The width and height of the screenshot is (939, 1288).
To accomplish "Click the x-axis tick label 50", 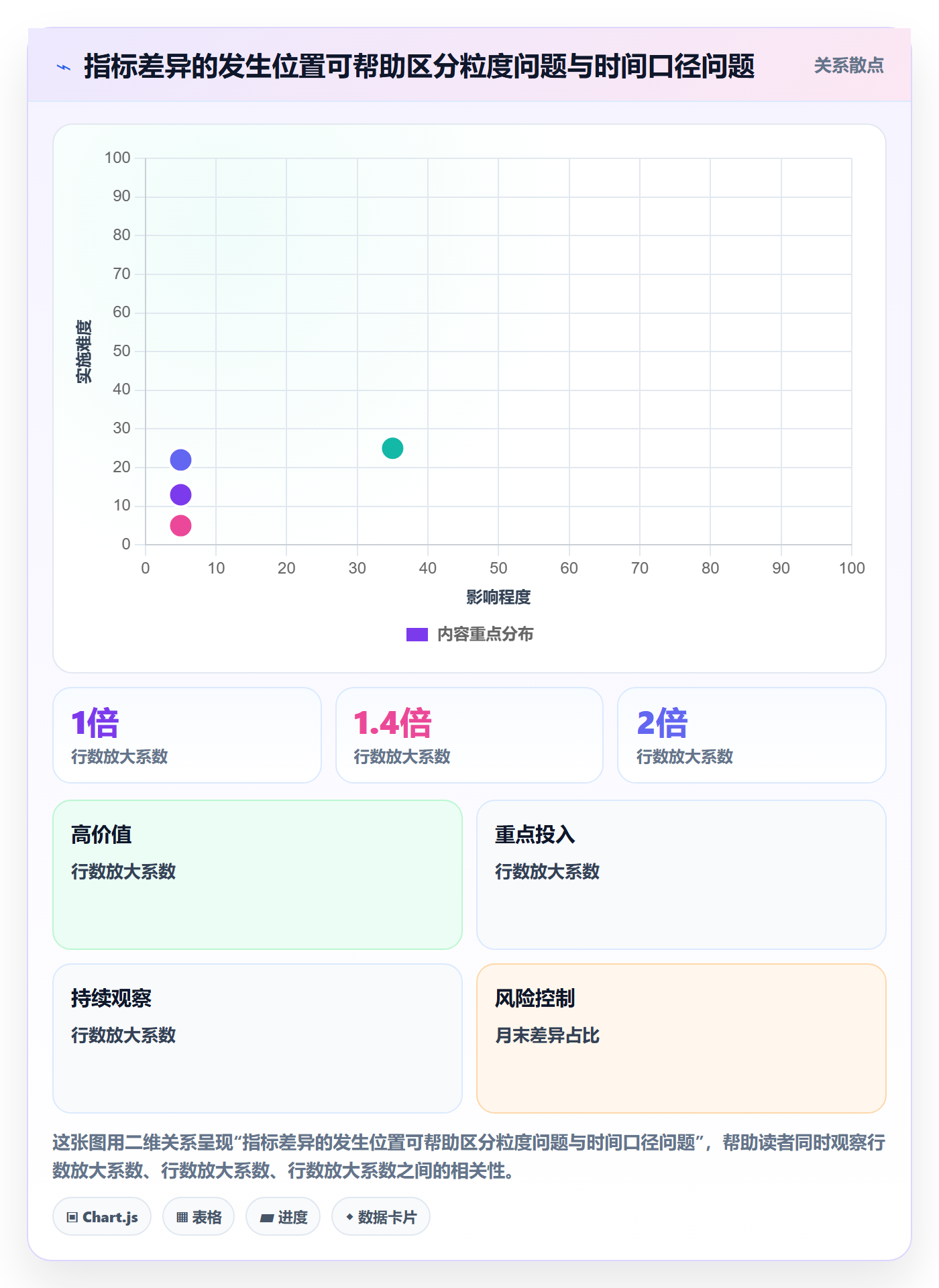I will point(498,568).
